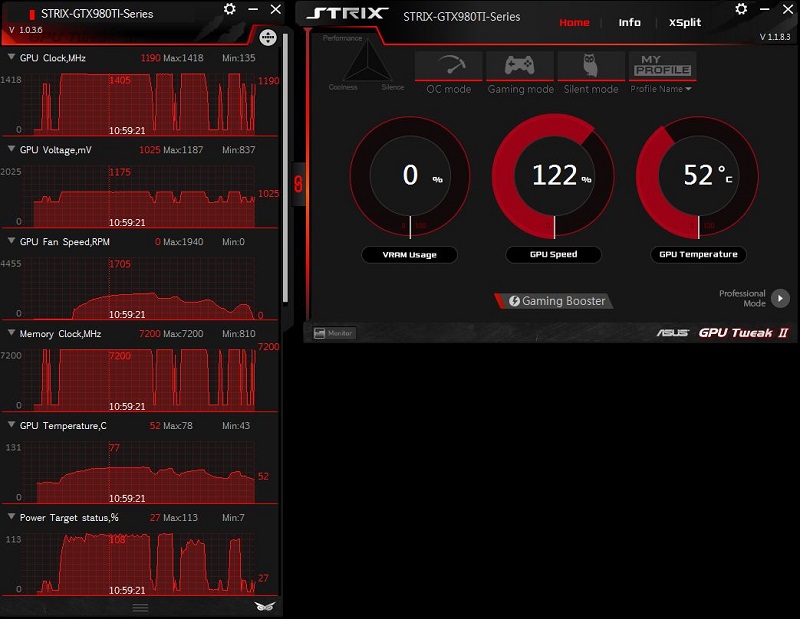Click the OC mode label
Image resolution: width=800 pixels, height=619 pixels.
tap(448, 89)
